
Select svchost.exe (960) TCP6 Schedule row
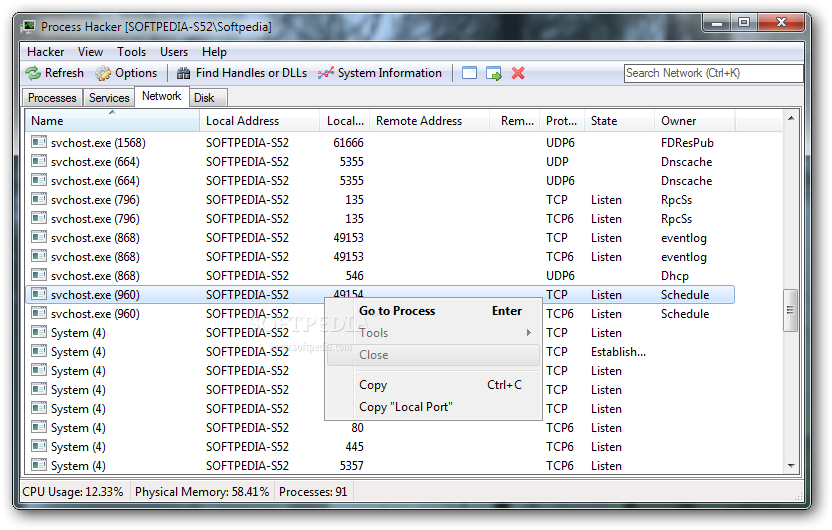click(x=379, y=314)
